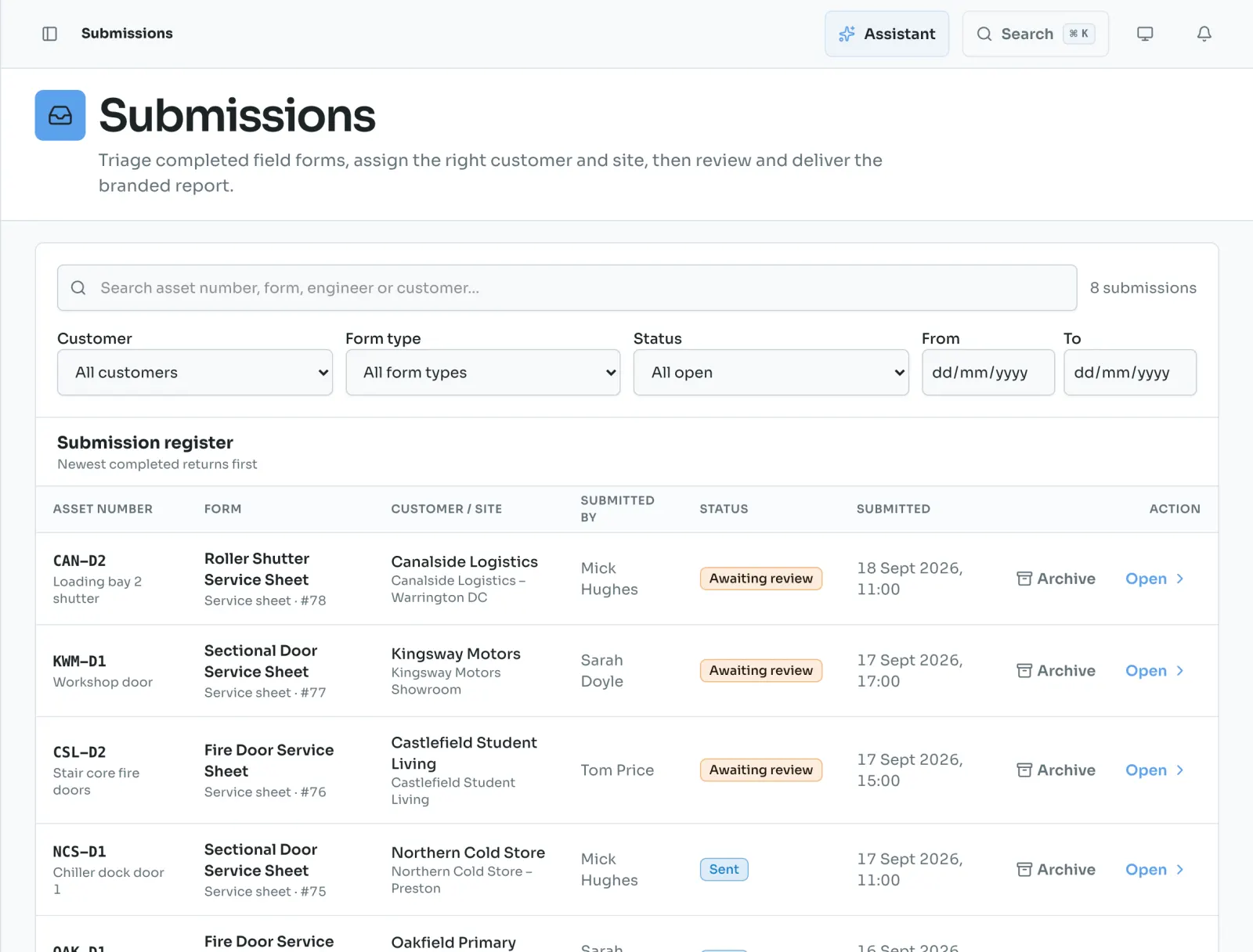
Task: Click the monitor display icon
Action: [x=1145, y=34]
